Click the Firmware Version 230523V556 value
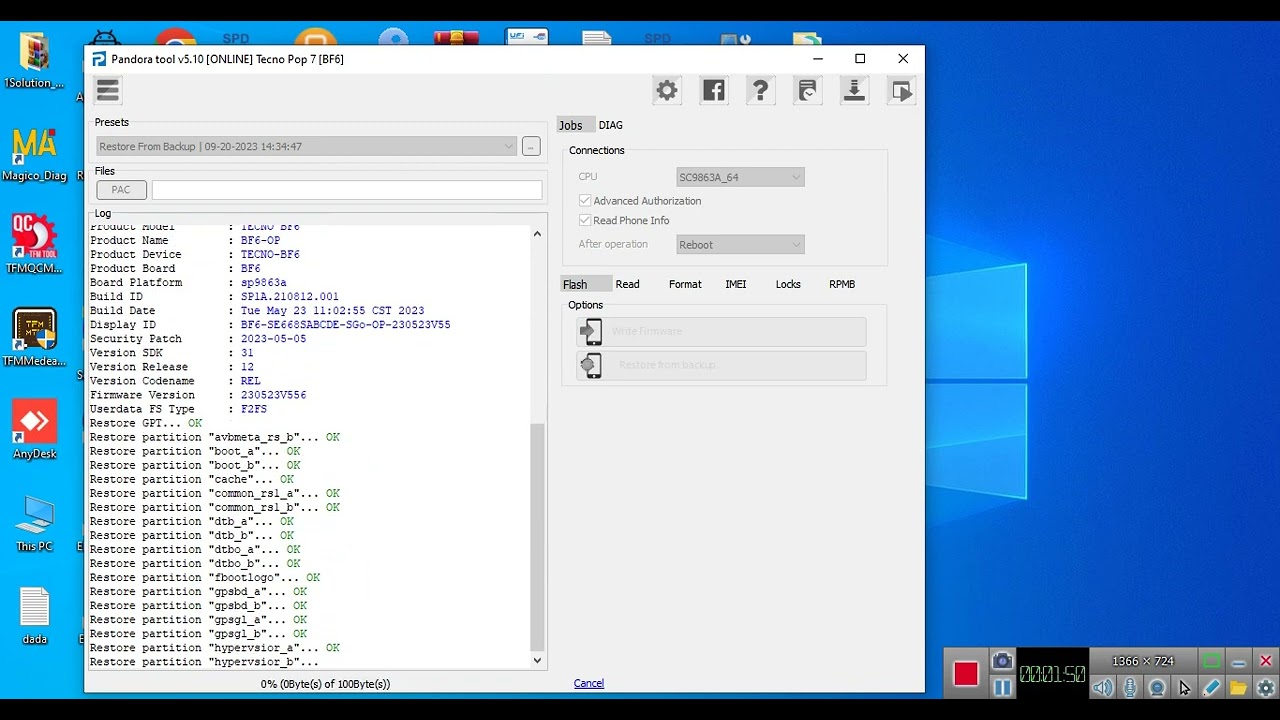 (273, 395)
